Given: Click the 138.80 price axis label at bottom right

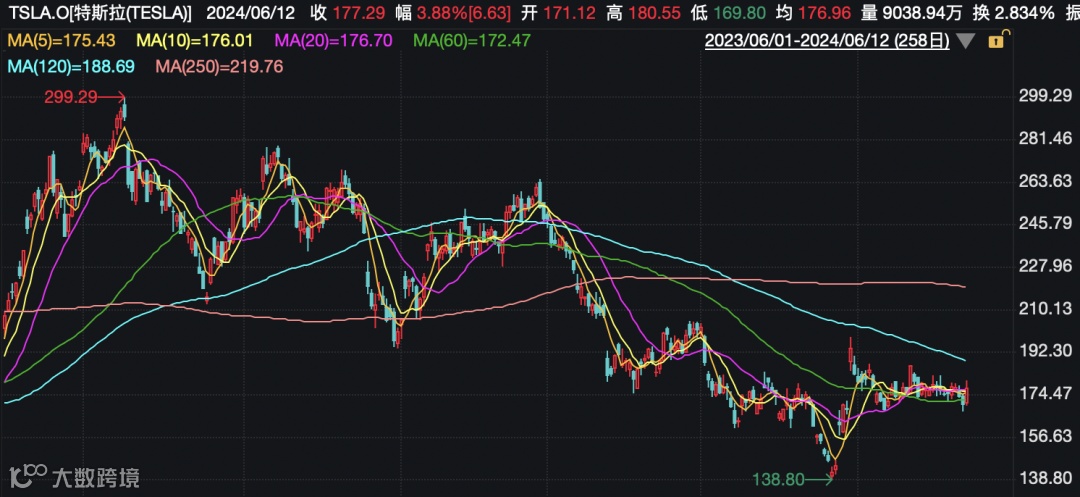Looking at the screenshot, I should point(1045,479).
